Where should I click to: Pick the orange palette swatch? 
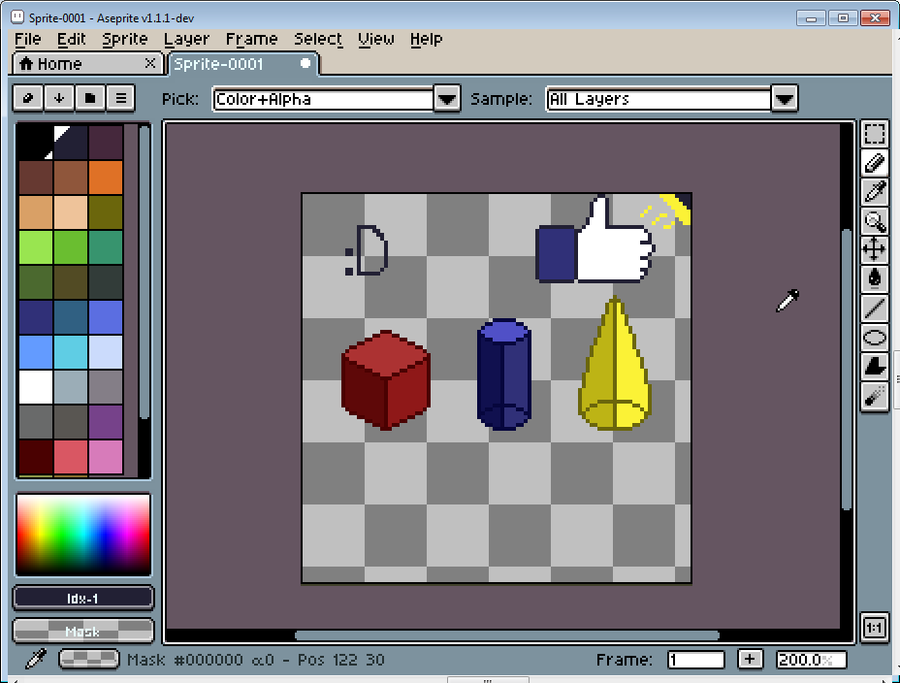pyautogui.click(x=106, y=177)
